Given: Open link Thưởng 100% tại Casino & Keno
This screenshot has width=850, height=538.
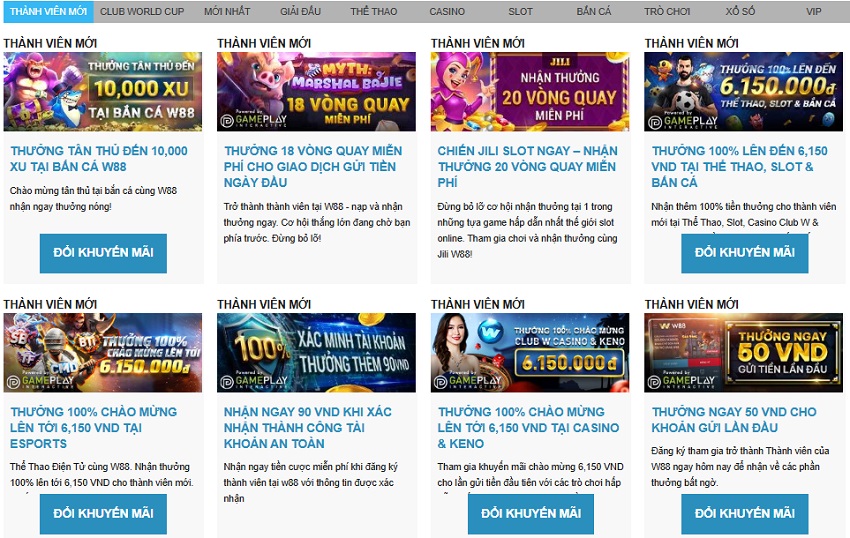Looking at the screenshot, I should tap(528, 427).
